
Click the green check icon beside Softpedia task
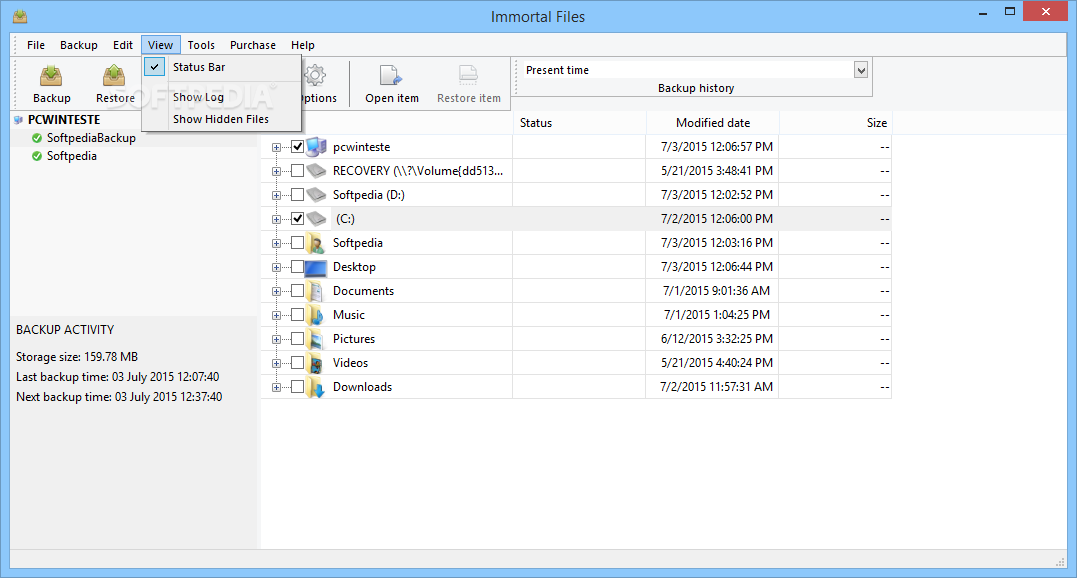[37, 157]
